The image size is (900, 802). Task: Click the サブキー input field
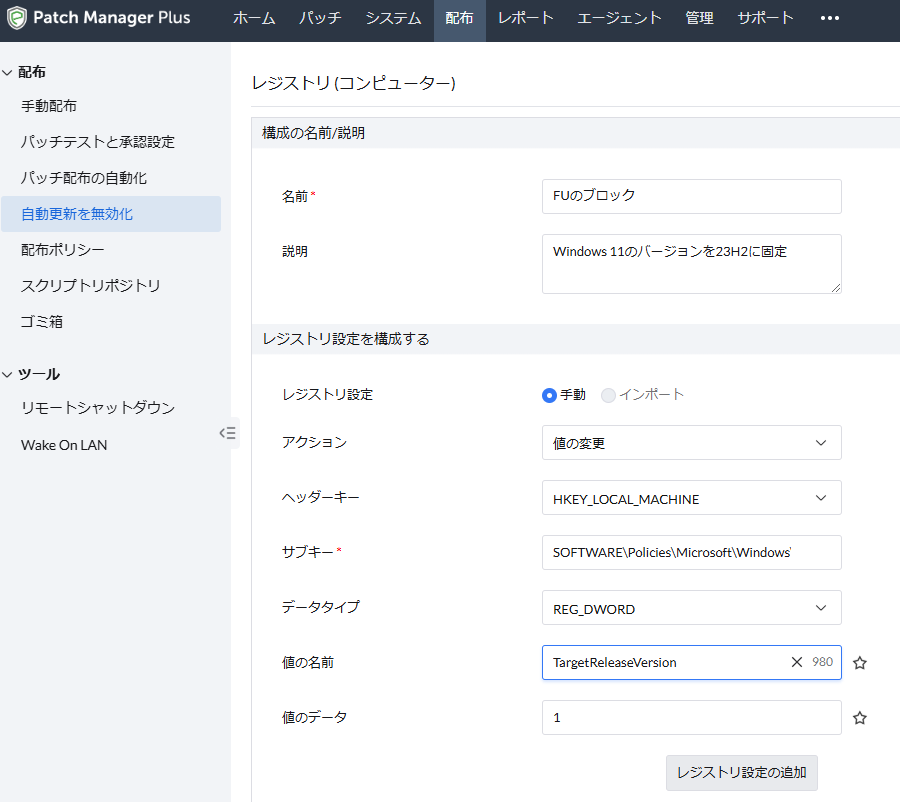tap(691, 553)
